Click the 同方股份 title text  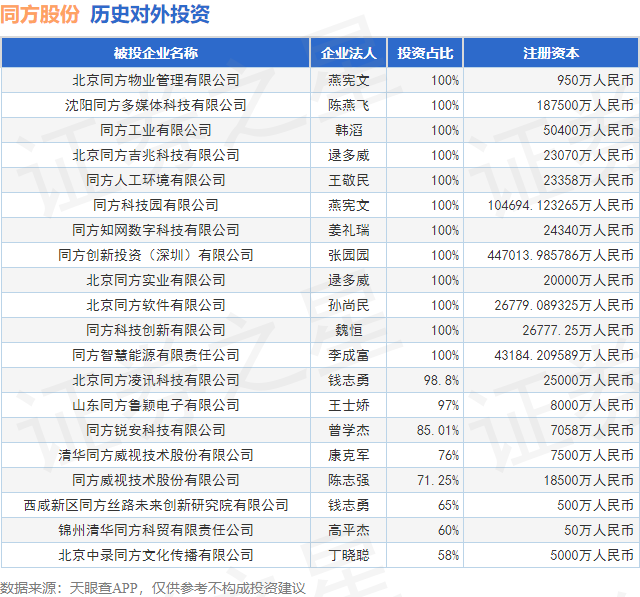40,14
